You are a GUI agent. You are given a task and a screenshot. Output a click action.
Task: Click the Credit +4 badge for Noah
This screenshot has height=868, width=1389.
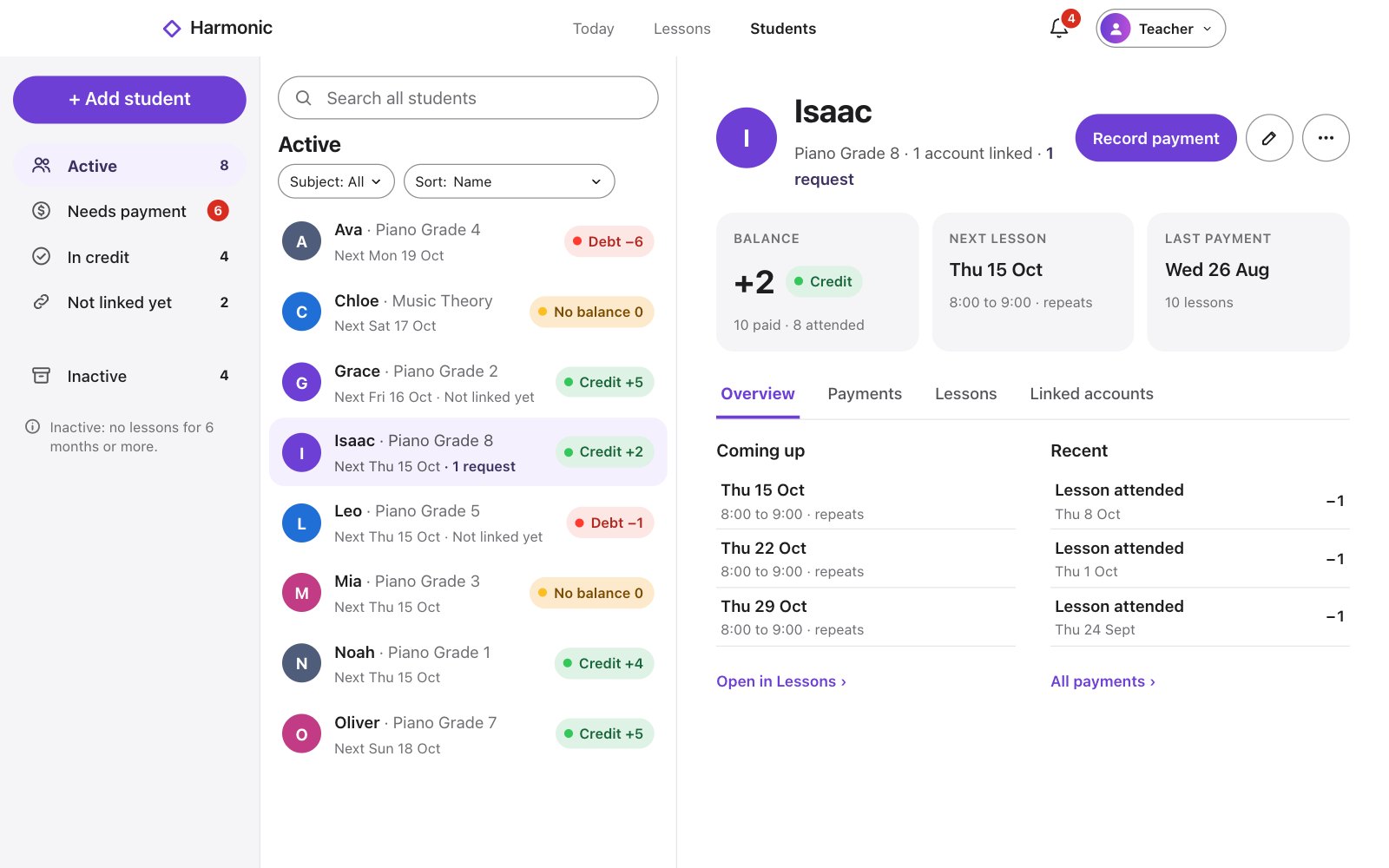(604, 663)
